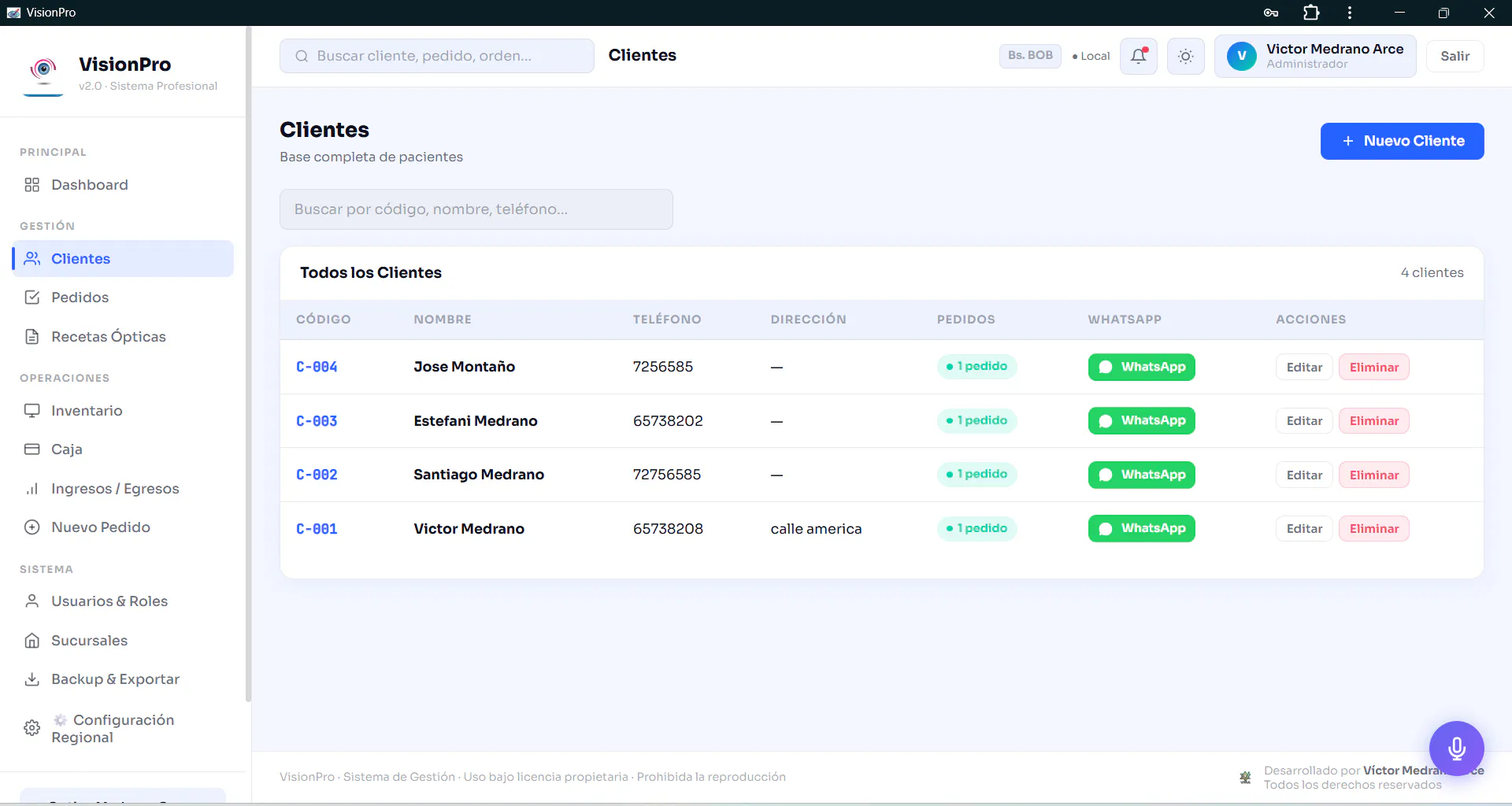Click the user avatar V circle

[x=1242, y=56]
